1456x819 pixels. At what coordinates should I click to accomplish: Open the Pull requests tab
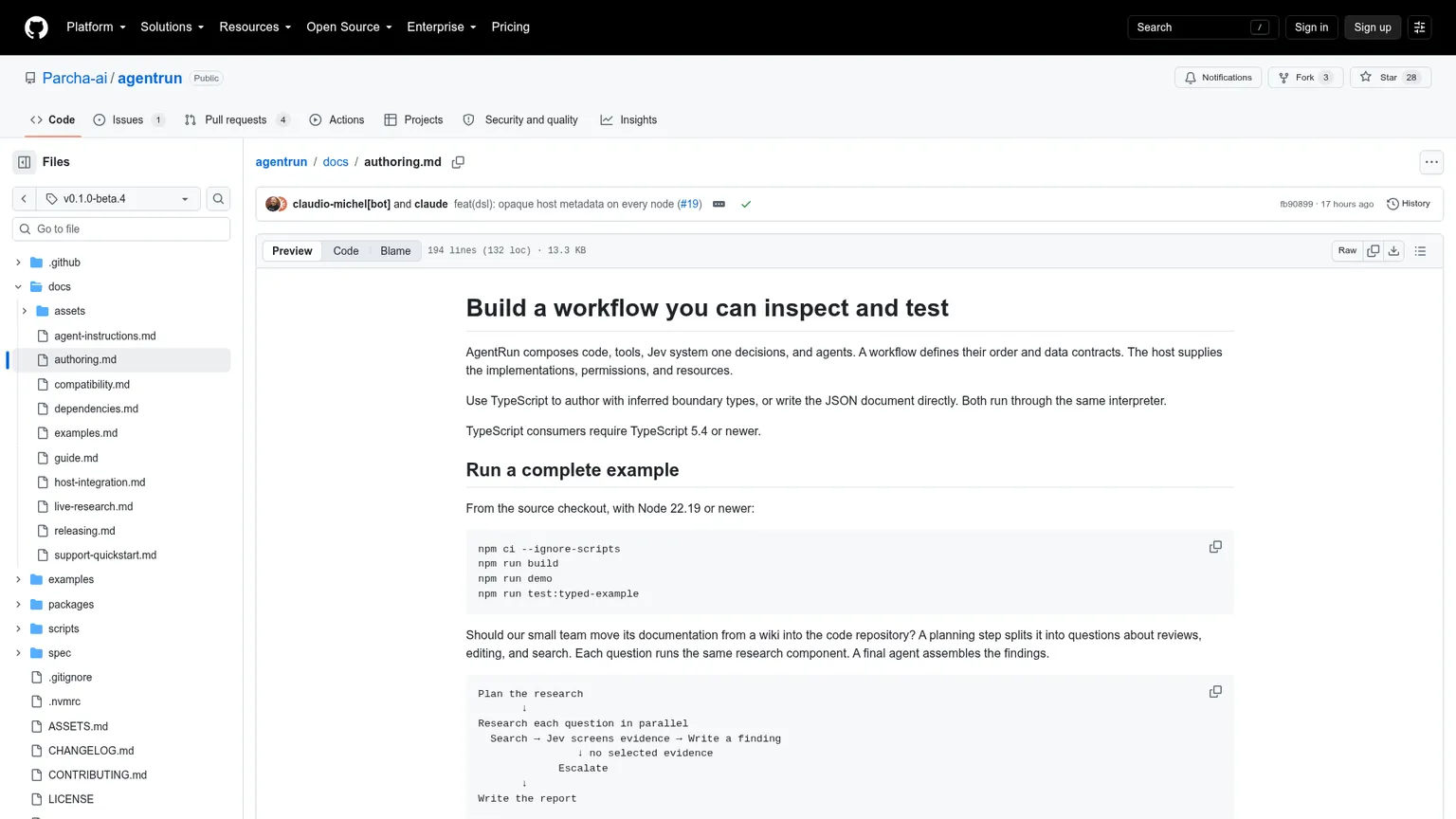point(236,120)
